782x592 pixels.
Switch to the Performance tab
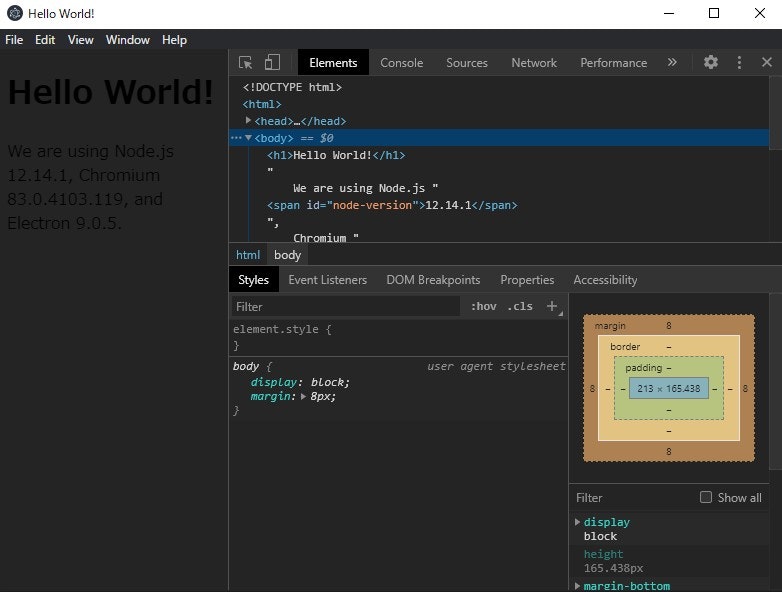pos(613,62)
